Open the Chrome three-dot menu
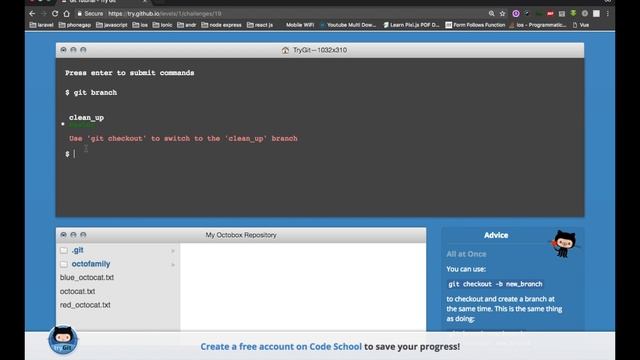The height and width of the screenshot is (360, 640). point(608,13)
